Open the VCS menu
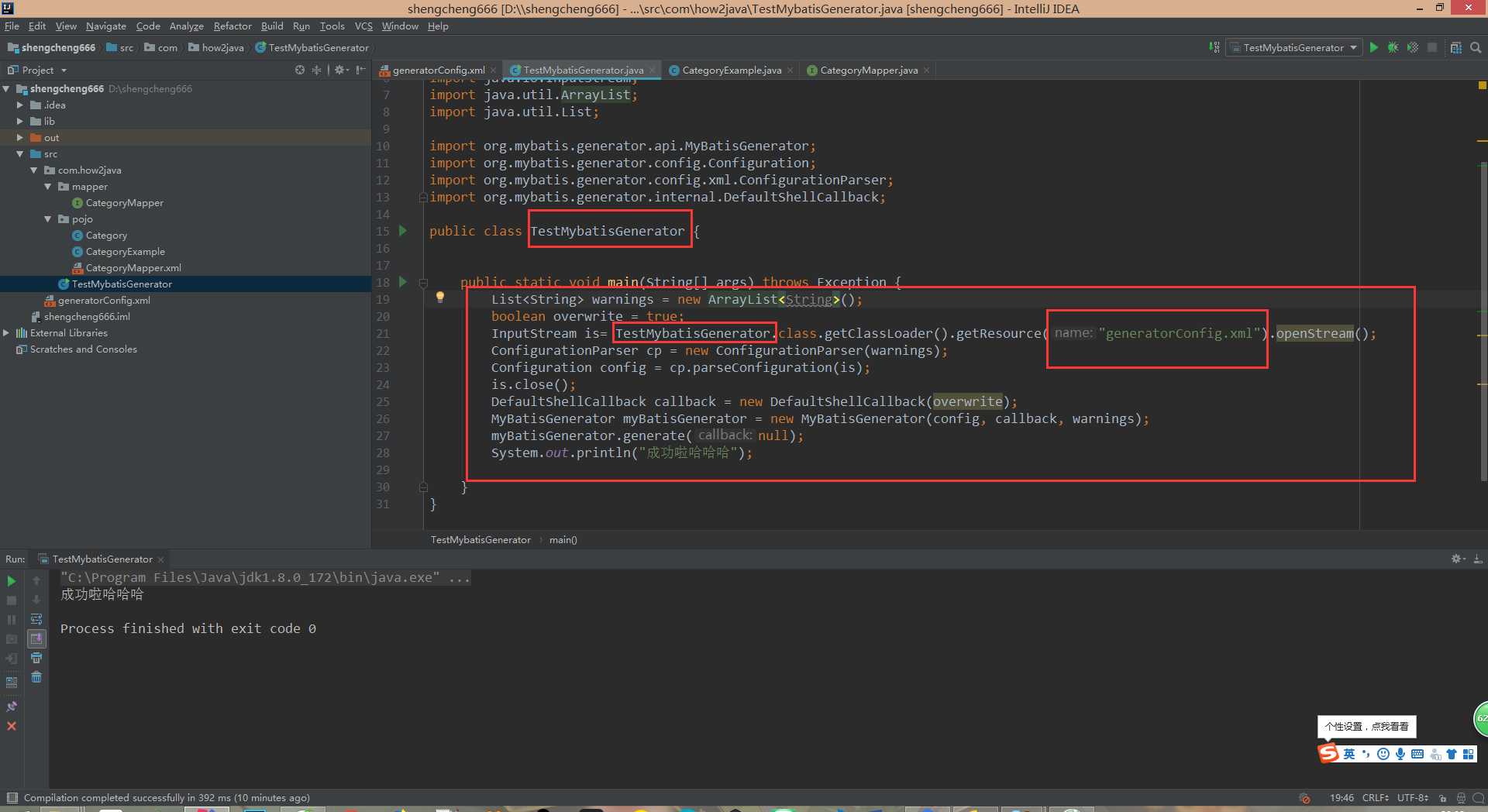The width and height of the screenshot is (1488, 812). [x=363, y=26]
